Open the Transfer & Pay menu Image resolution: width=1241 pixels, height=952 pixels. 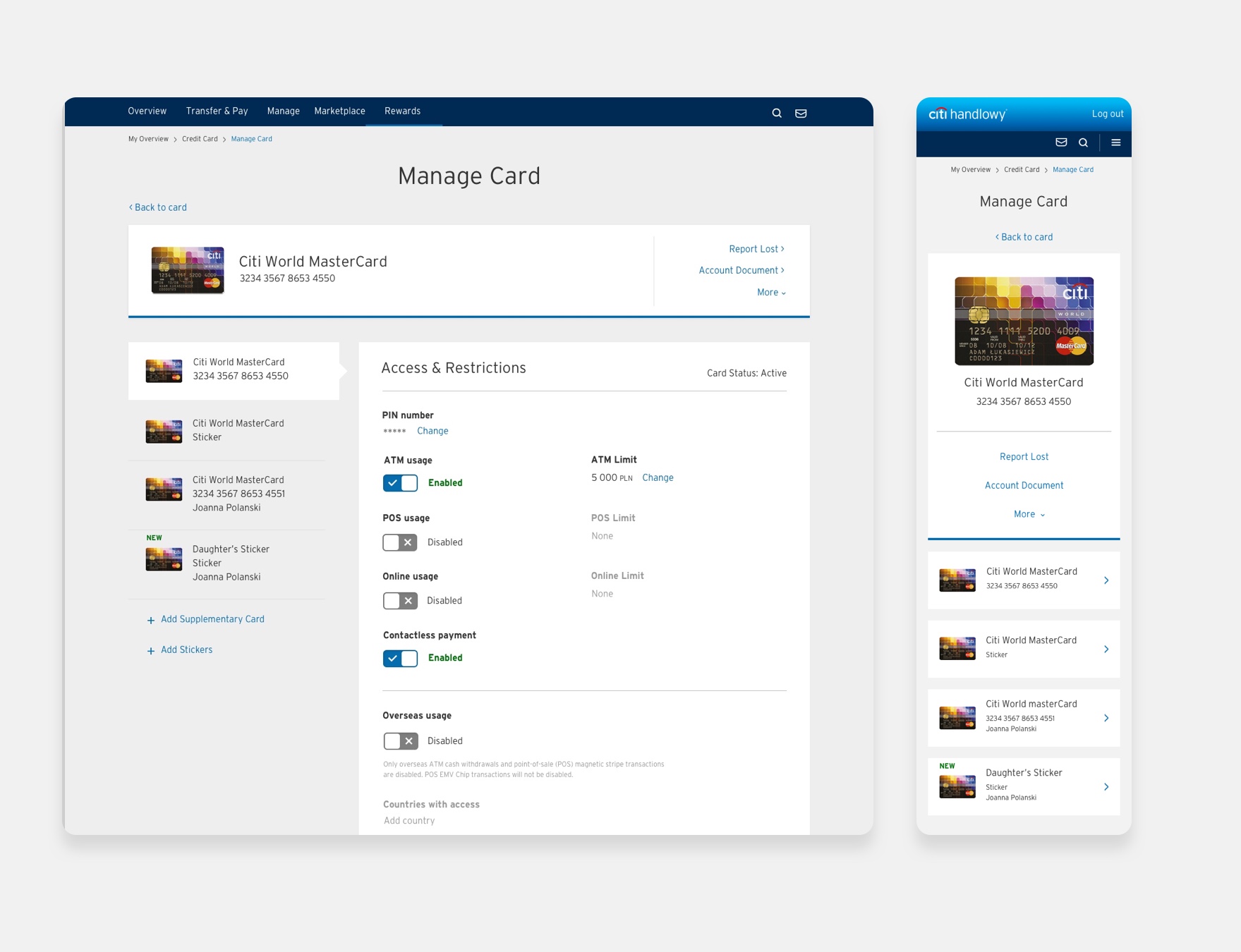point(217,111)
